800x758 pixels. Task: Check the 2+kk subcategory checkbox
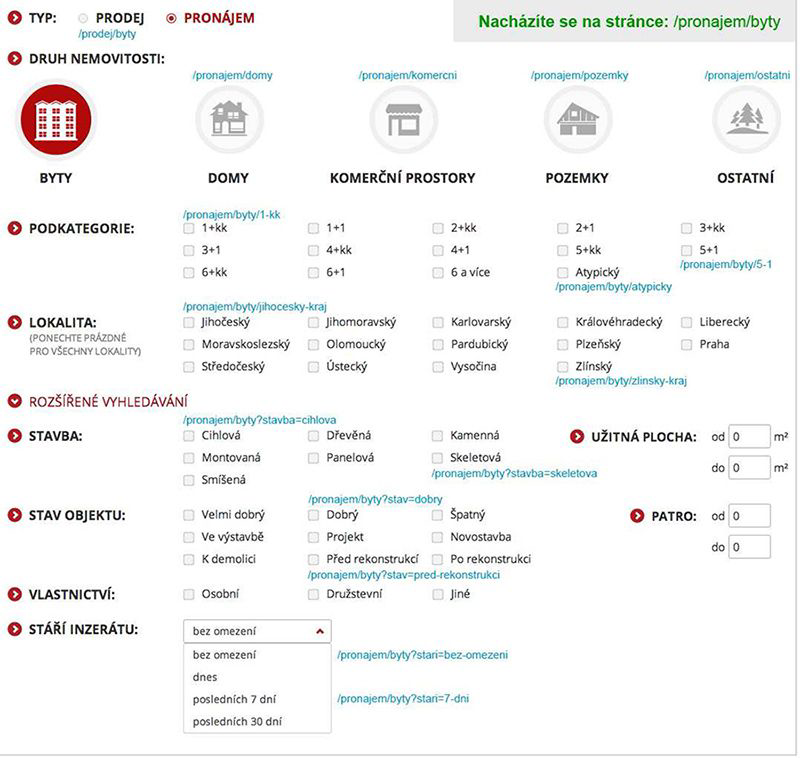pyautogui.click(x=438, y=228)
